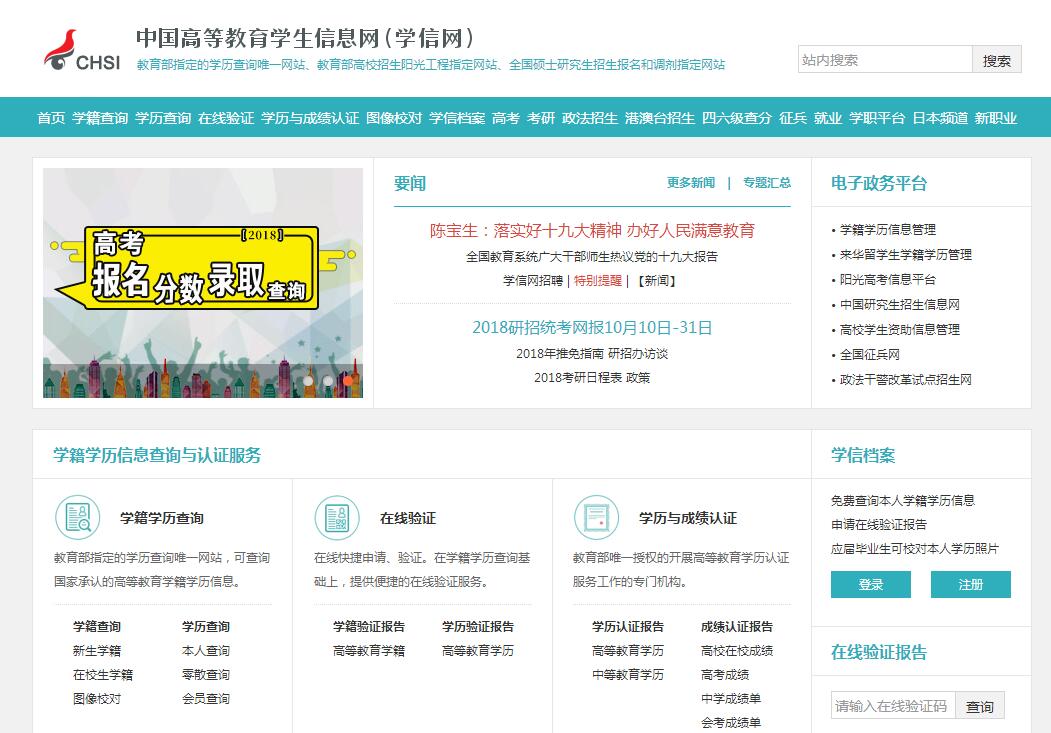Open the 高校学生资助信息管理 link
Screen dimensions: 1051x733
(900, 330)
